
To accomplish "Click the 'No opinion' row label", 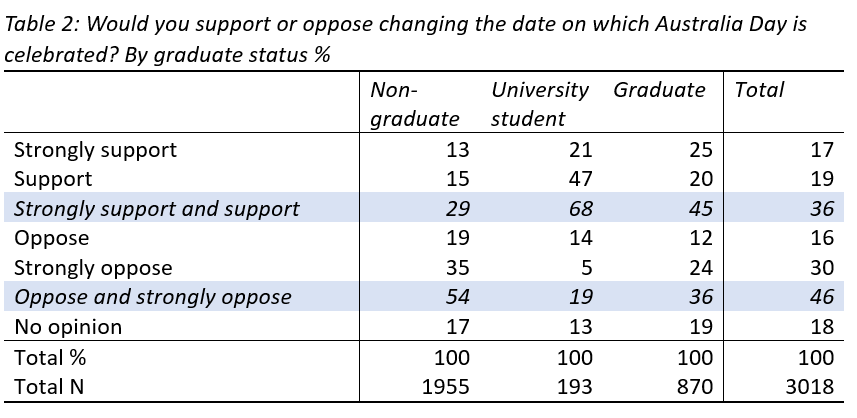I will click(x=68, y=327).
